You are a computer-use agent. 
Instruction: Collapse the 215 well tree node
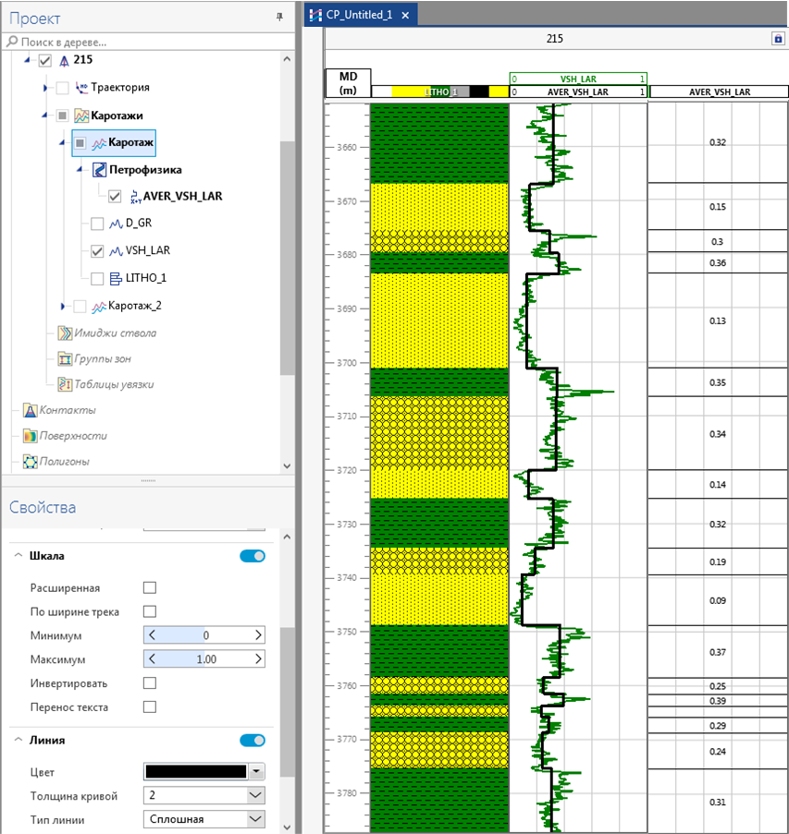(27, 60)
